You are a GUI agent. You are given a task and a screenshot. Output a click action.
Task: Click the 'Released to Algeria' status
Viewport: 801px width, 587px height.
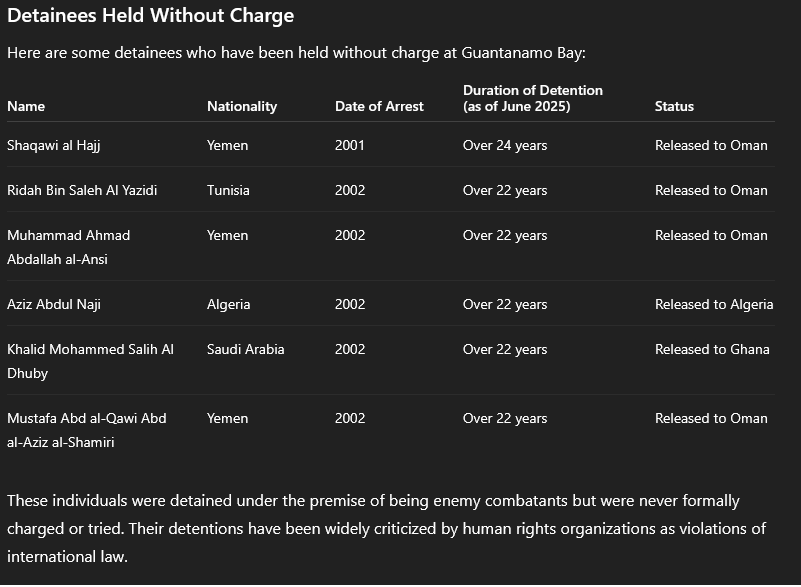[x=714, y=304]
